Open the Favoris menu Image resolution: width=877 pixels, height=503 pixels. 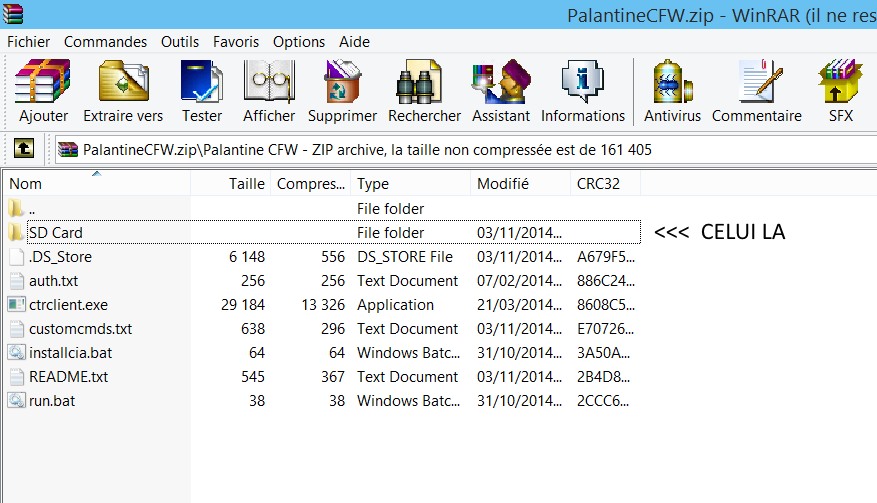coord(236,42)
